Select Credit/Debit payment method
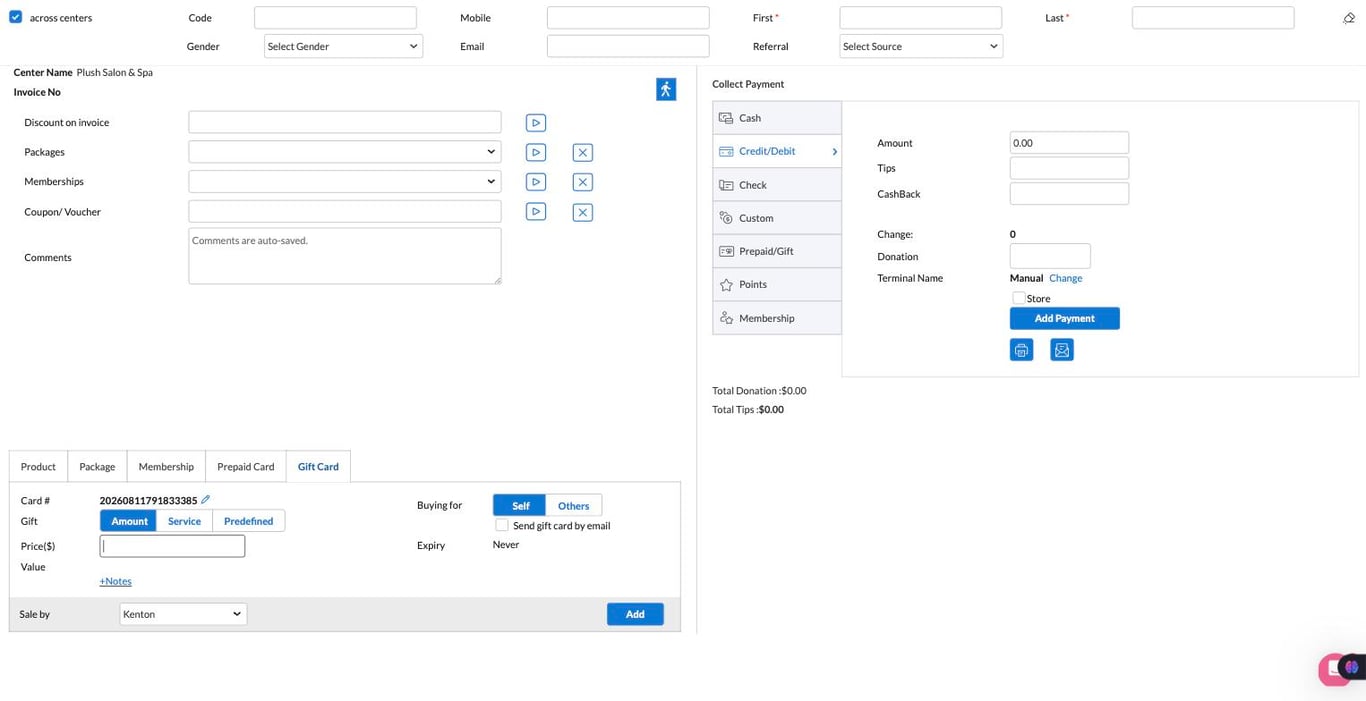The height and width of the screenshot is (701, 1366). [777, 151]
